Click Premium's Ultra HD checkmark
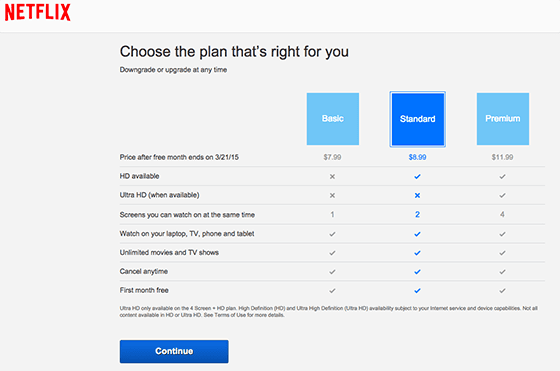 (x=502, y=195)
